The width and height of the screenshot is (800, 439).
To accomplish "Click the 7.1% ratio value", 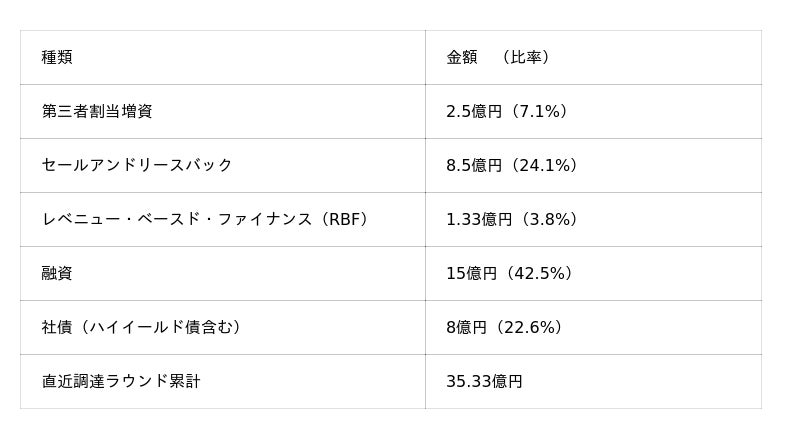I will [x=541, y=112].
